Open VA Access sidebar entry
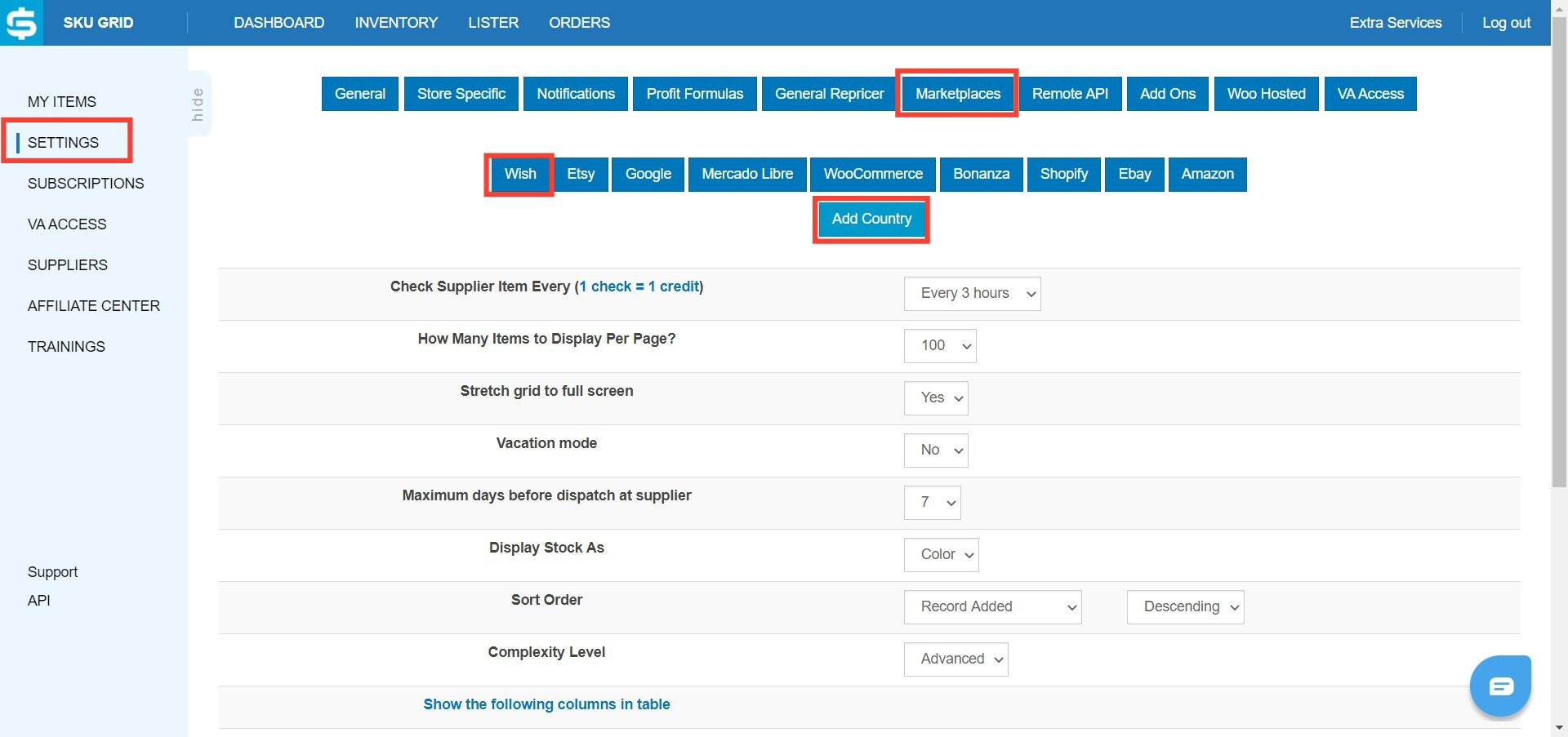 coord(67,224)
